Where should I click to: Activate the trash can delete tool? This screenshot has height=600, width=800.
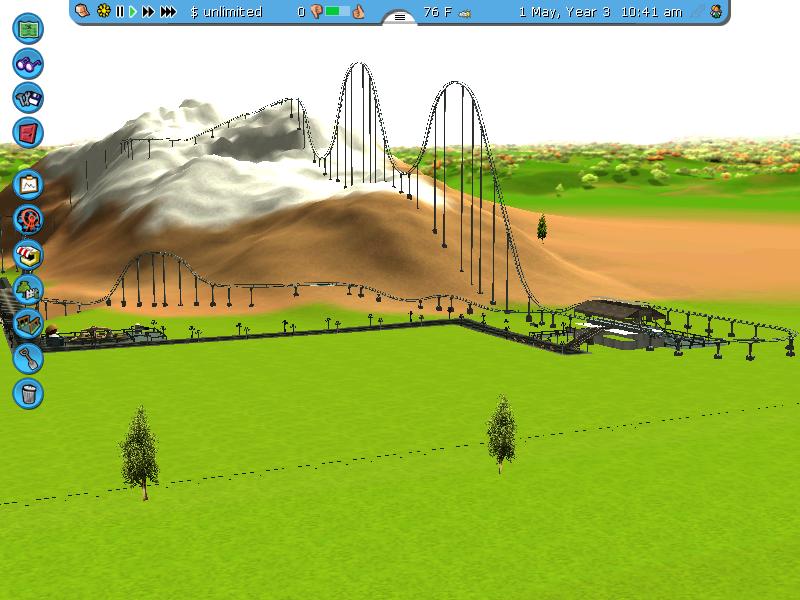click(x=28, y=392)
